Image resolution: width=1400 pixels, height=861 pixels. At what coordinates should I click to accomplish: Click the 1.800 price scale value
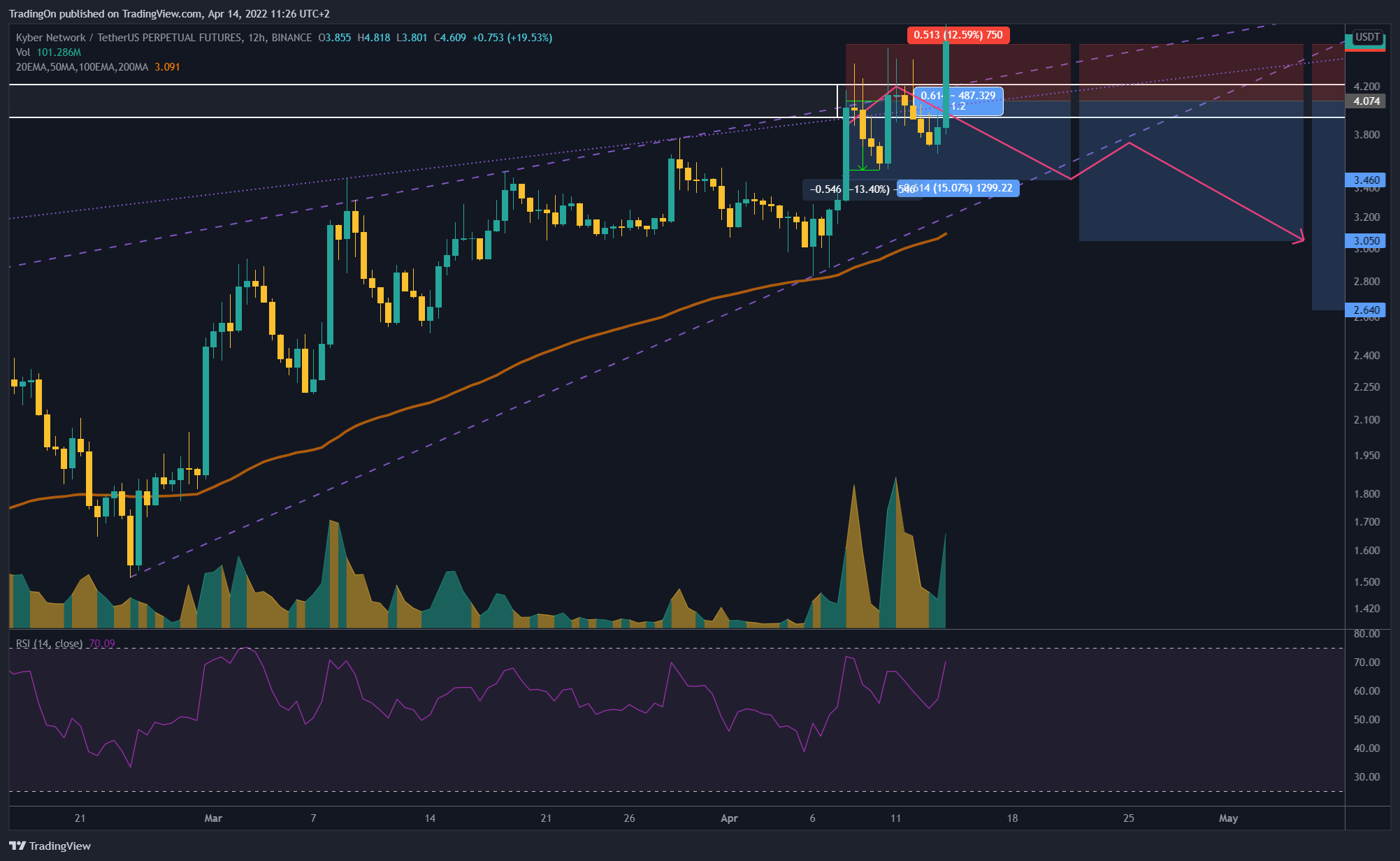pyautogui.click(x=1366, y=494)
